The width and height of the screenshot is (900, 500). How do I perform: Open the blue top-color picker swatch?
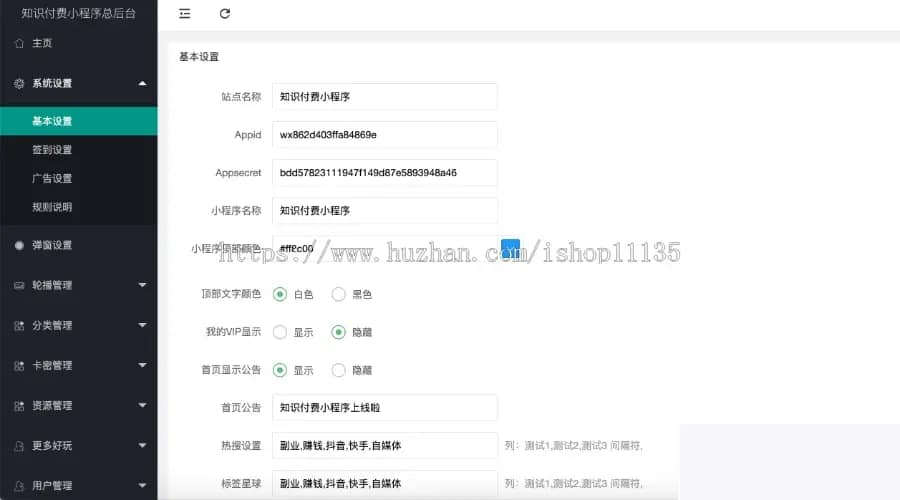510,248
